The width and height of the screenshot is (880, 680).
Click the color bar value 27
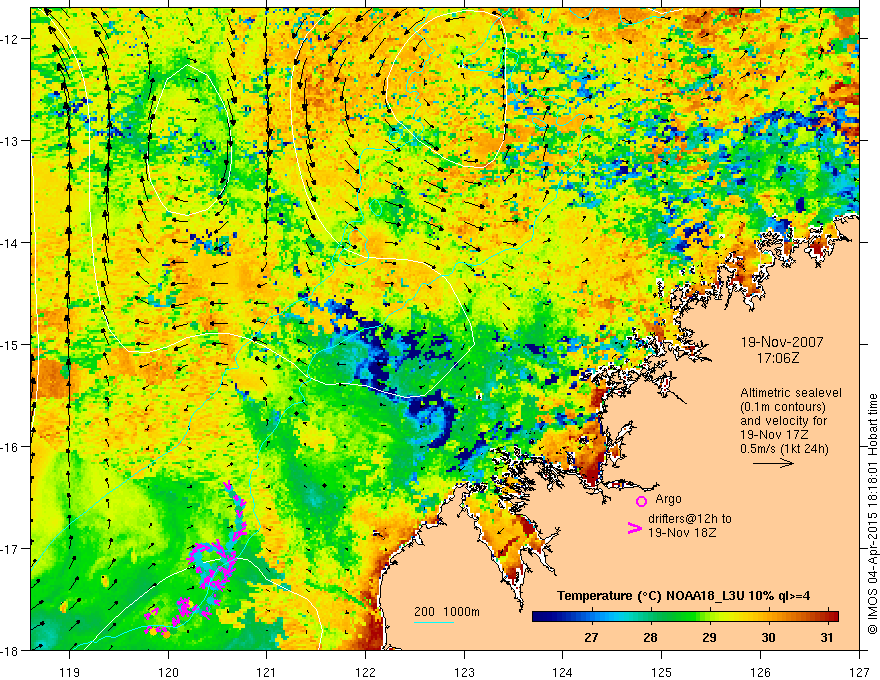click(x=591, y=637)
